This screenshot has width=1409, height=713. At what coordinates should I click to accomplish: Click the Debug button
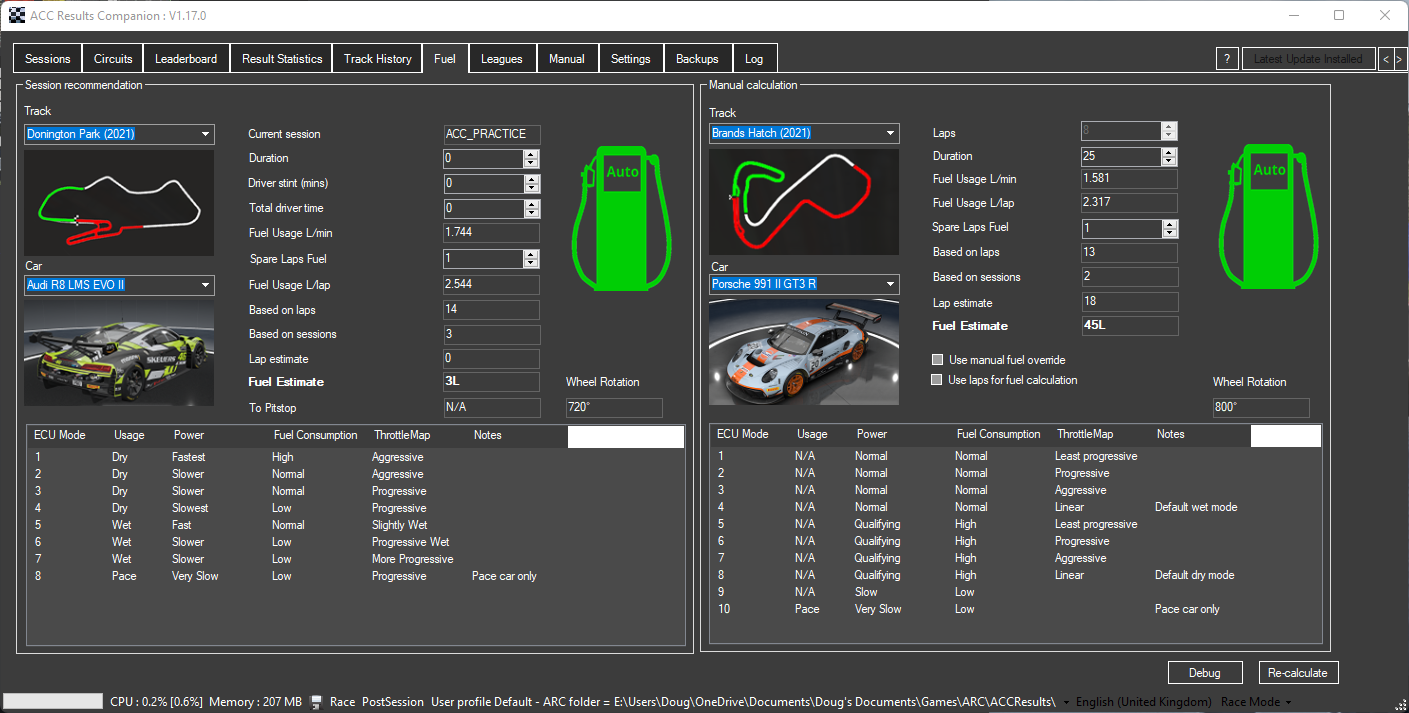tap(1204, 673)
